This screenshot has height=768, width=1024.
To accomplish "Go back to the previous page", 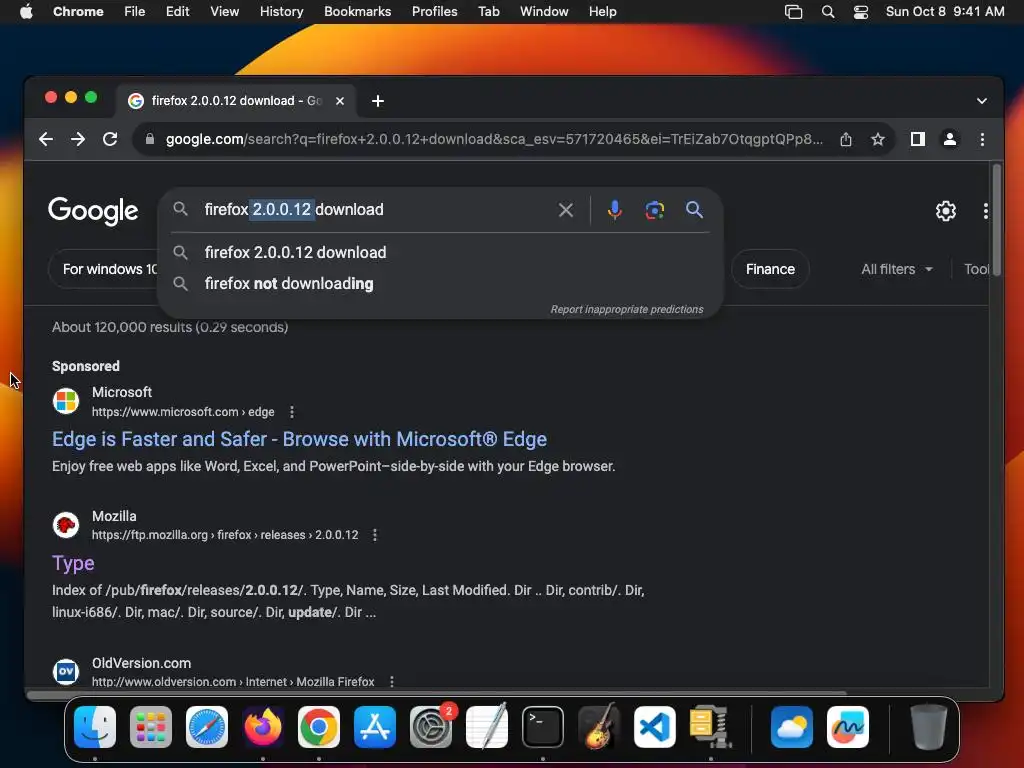I will tap(46, 139).
